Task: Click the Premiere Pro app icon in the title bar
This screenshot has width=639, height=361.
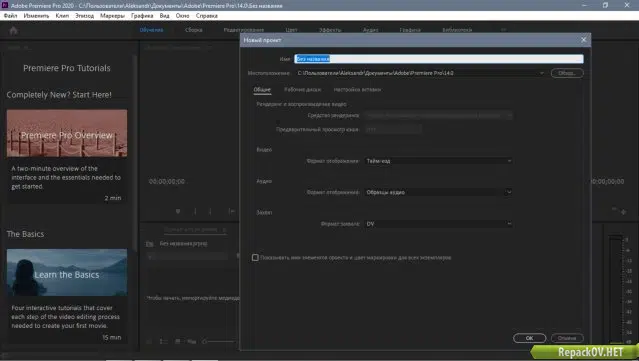Action: pyautogui.click(x=5, y=5)
